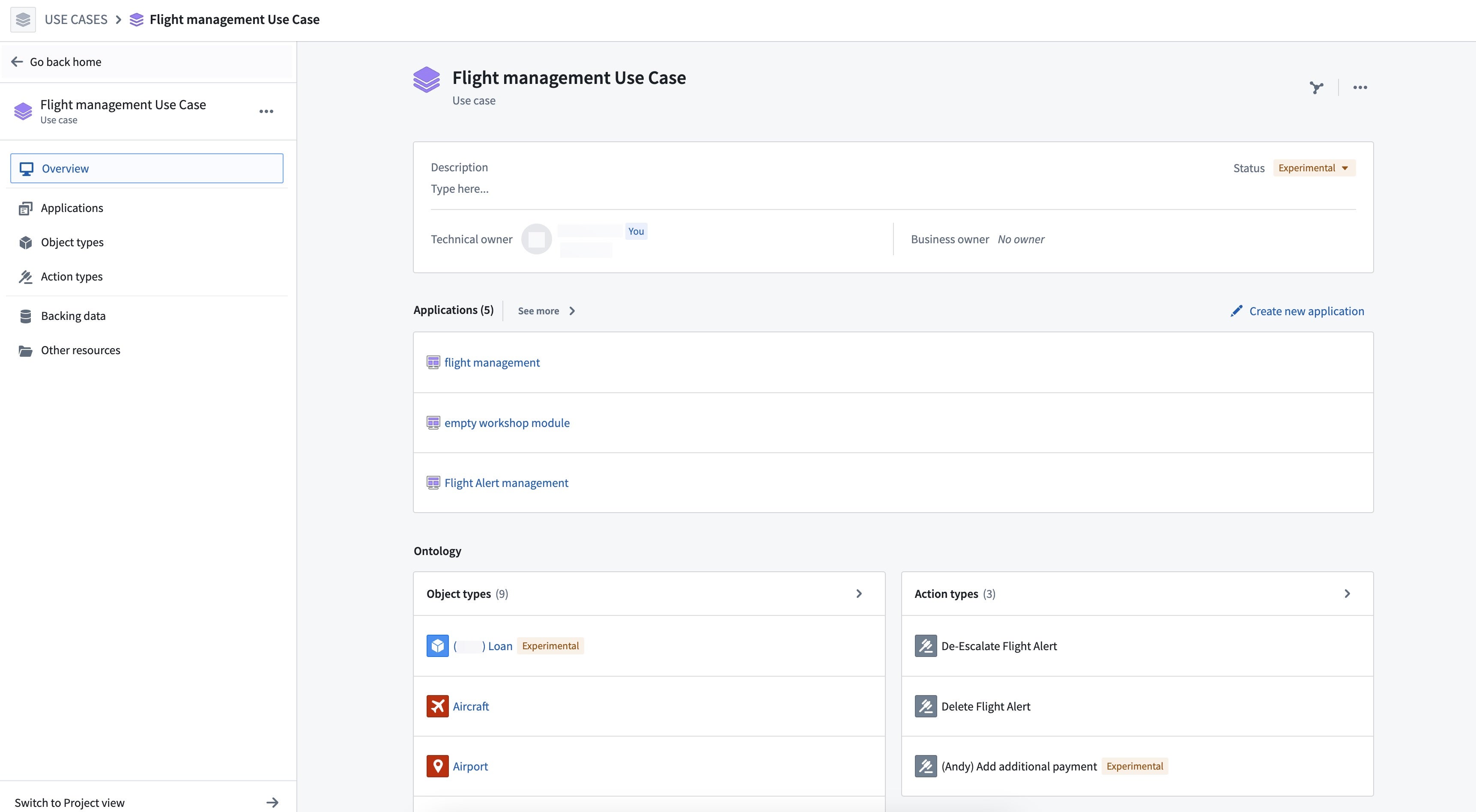Select Backing data in the sidebar

click(146, 316)
